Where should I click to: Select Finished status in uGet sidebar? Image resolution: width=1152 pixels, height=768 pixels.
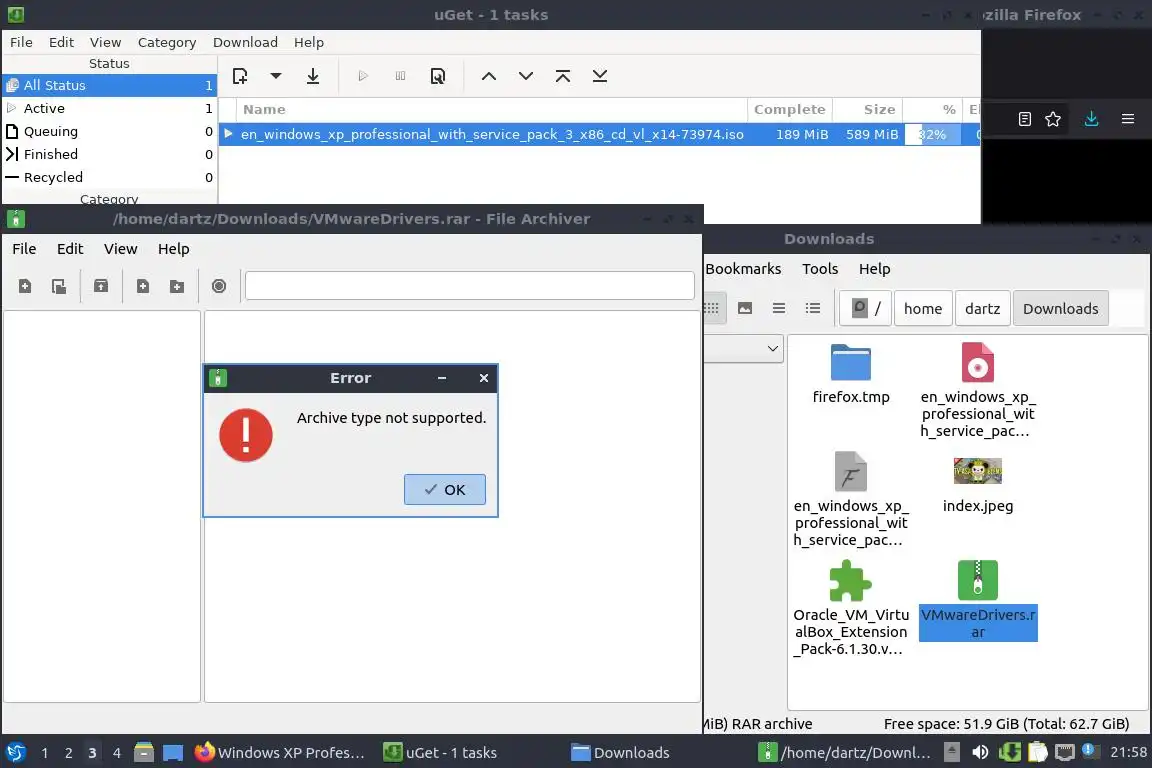(109, 154)
